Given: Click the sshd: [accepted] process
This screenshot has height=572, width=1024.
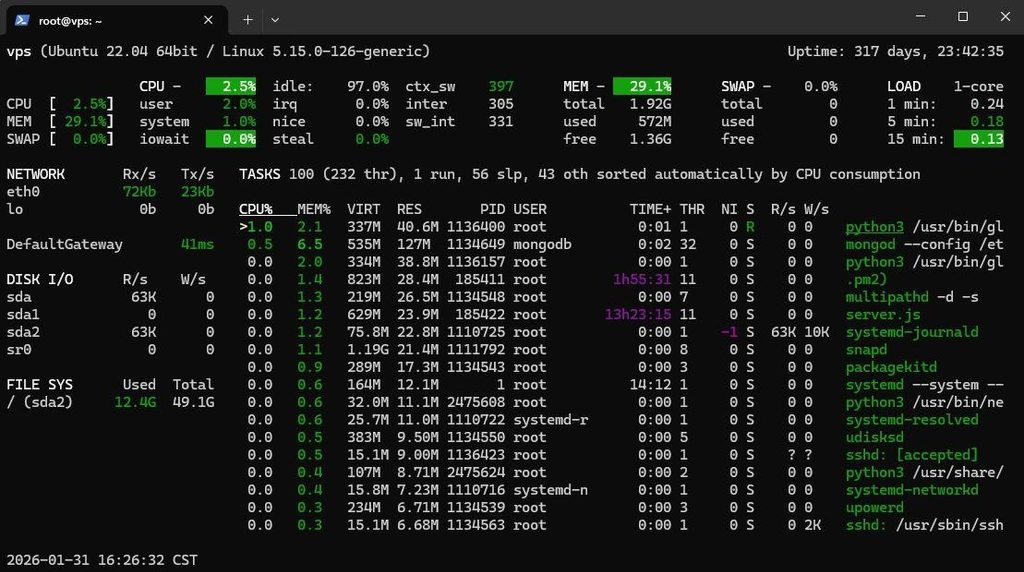Looking at the screenshot, I should (912, 455).
